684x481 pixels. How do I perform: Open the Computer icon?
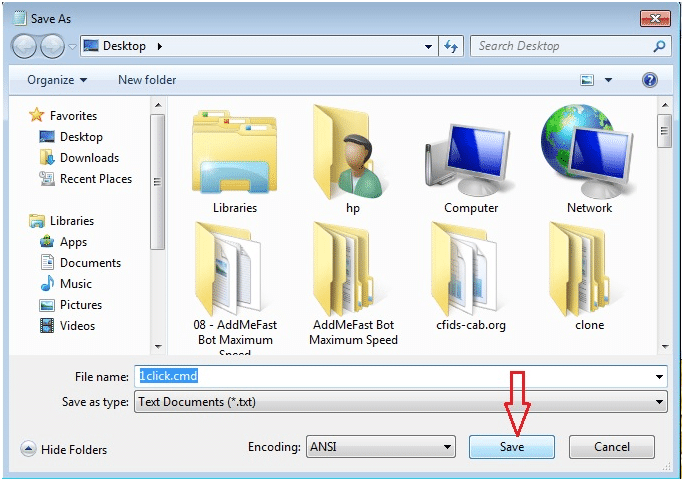(470, 158)
